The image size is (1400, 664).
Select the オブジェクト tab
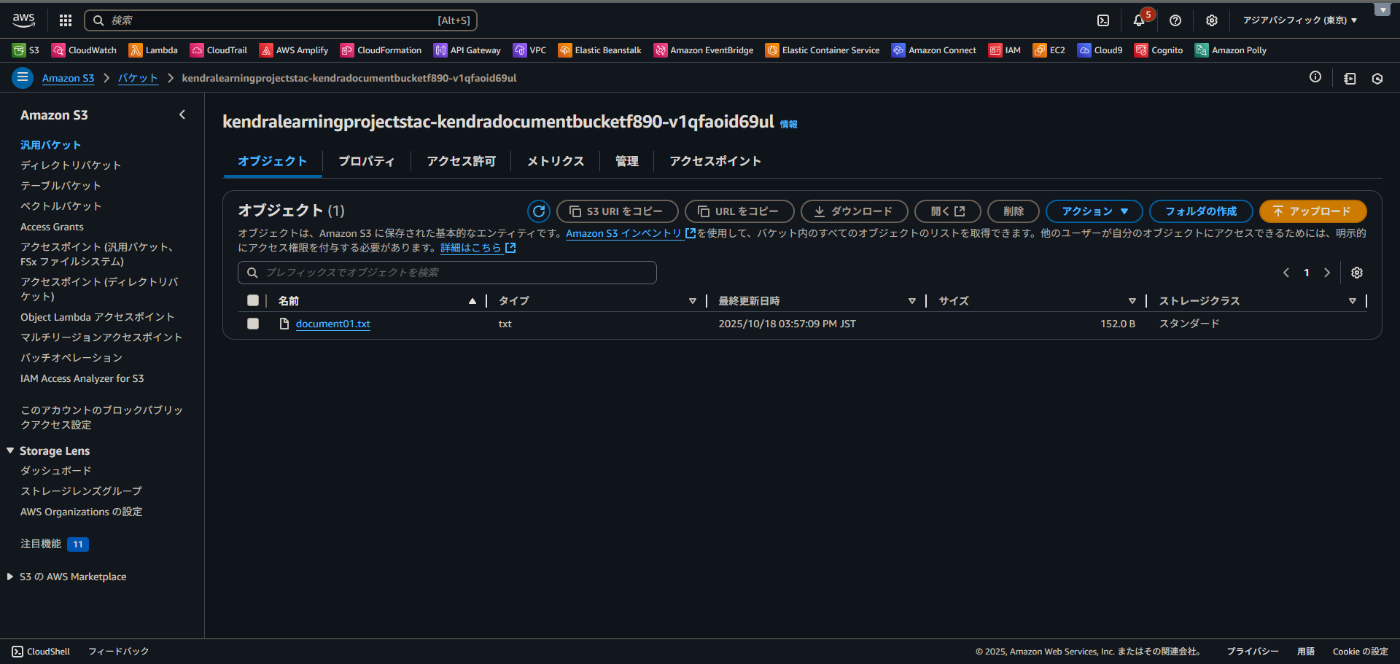272,161
